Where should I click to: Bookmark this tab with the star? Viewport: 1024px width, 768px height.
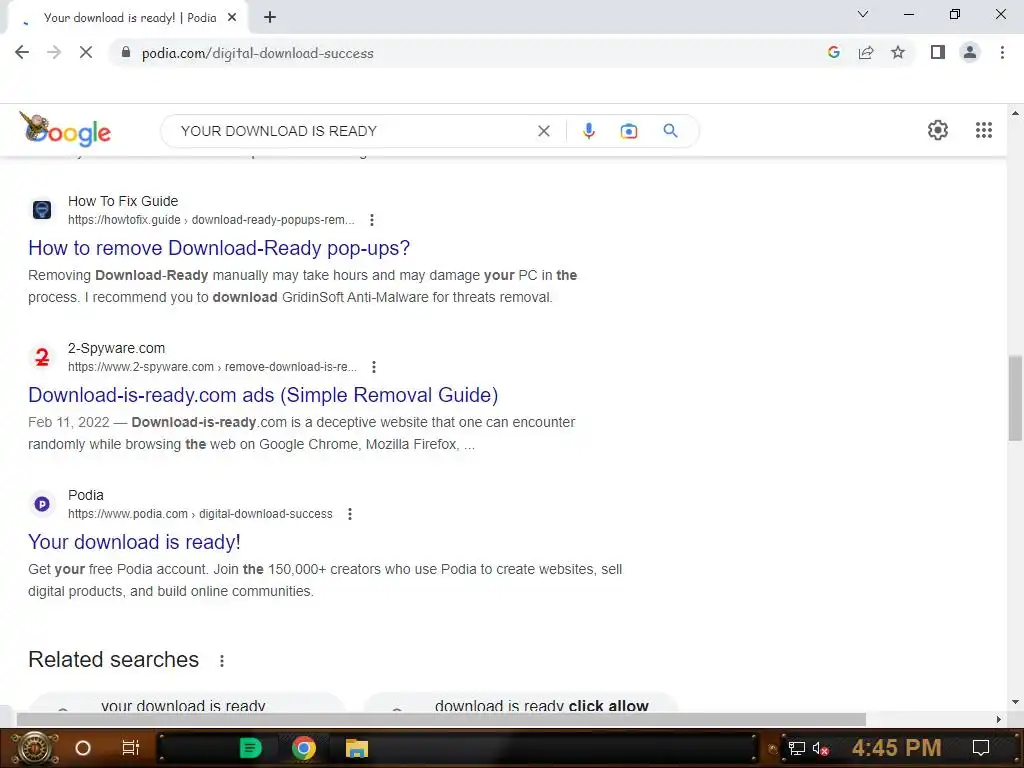click(x=898, y=53)
